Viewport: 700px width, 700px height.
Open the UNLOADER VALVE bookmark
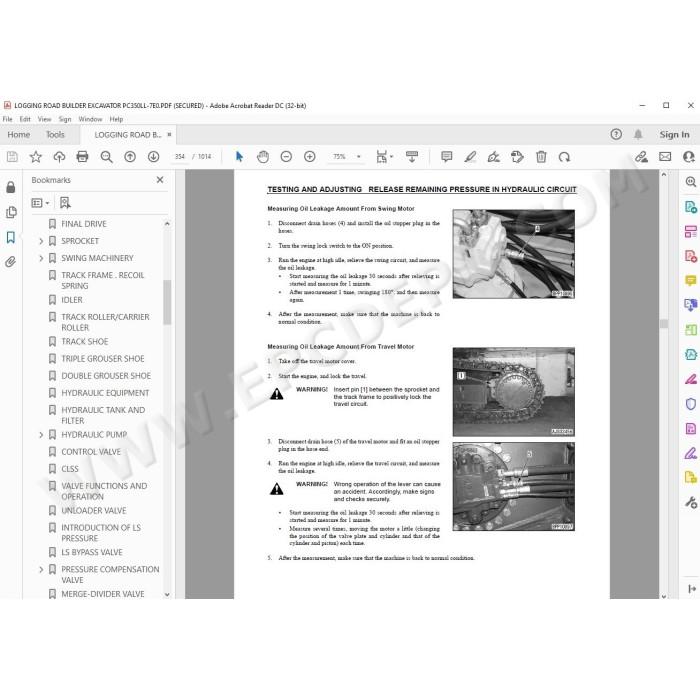pyautogui.click(x=94, y=510)
